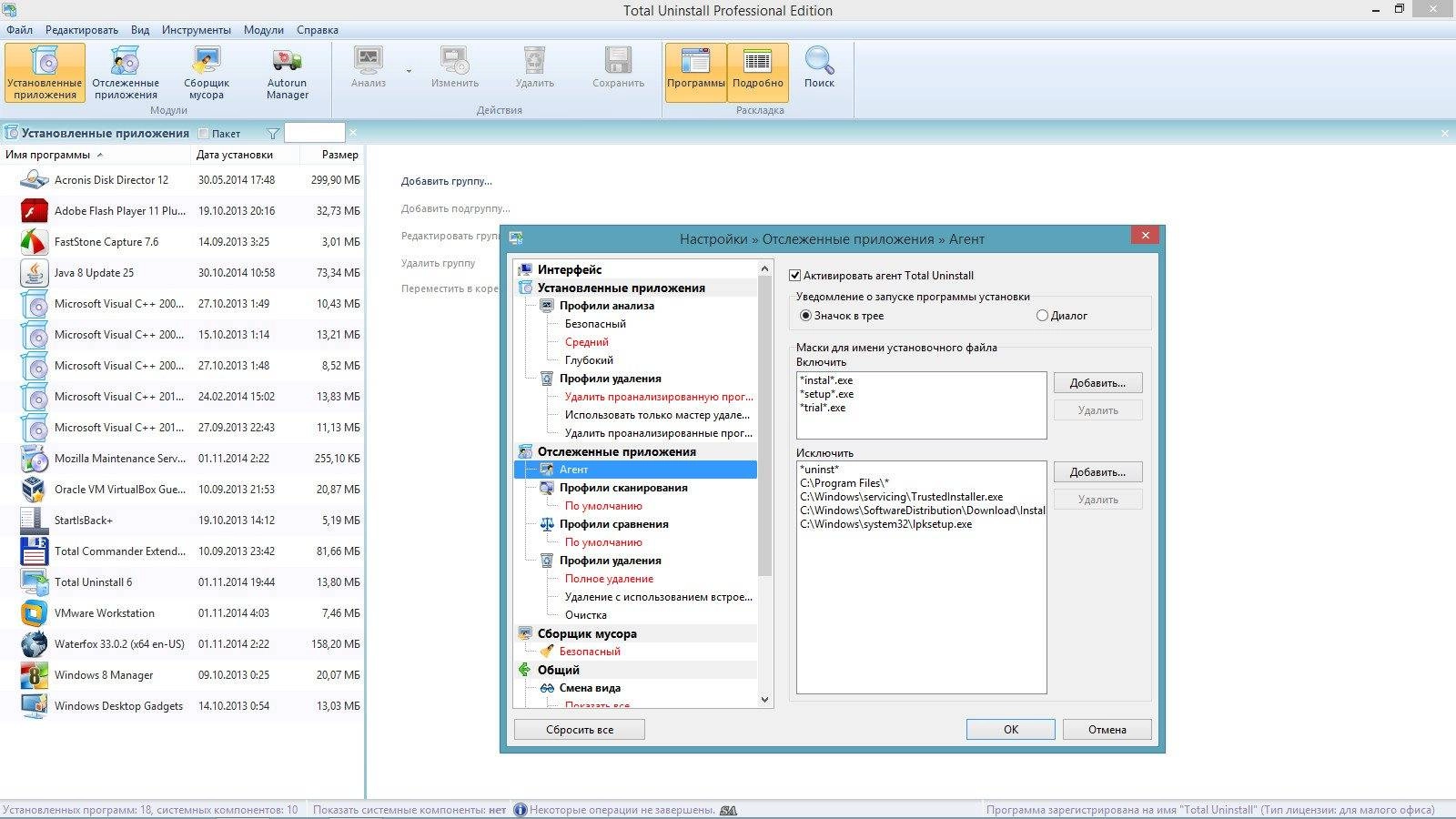The image size is (1456, 819).
Task: Click Добавить button for Исключить masks
Action: click(x=1097, y=472)
